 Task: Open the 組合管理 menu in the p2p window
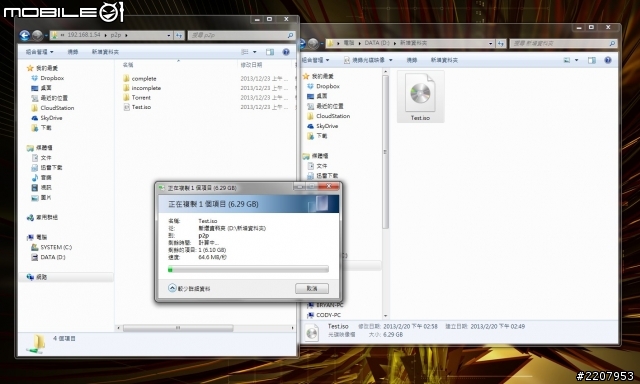point(40,52)
